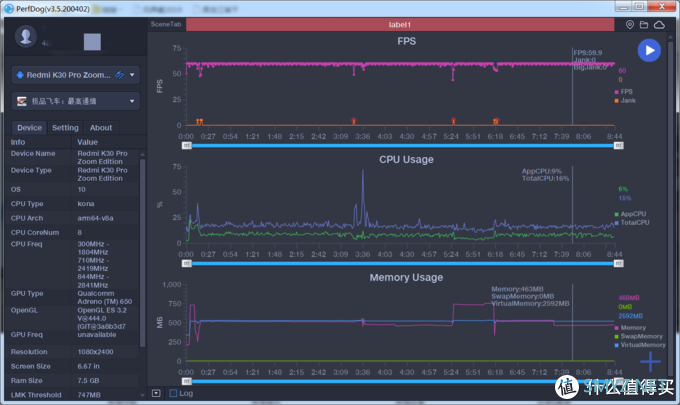
Task: Select the Screen Size 6.67 in value
Action: pos(88,366)
